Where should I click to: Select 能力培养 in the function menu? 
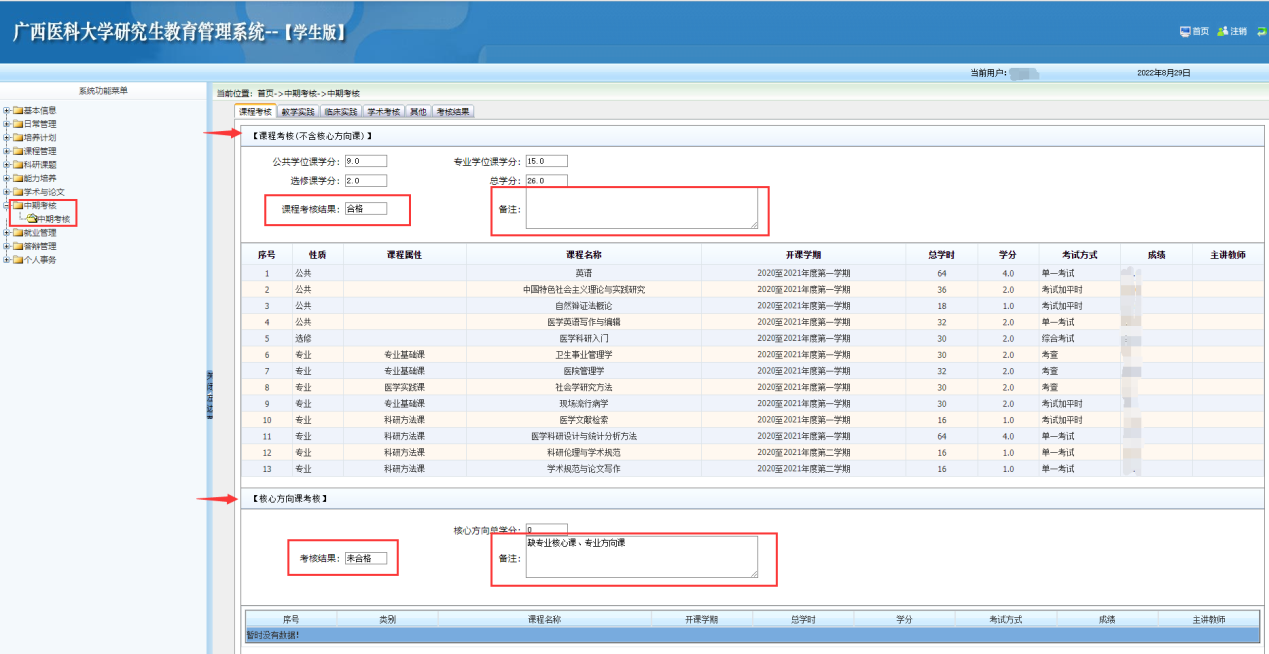[x=40, y=178]
